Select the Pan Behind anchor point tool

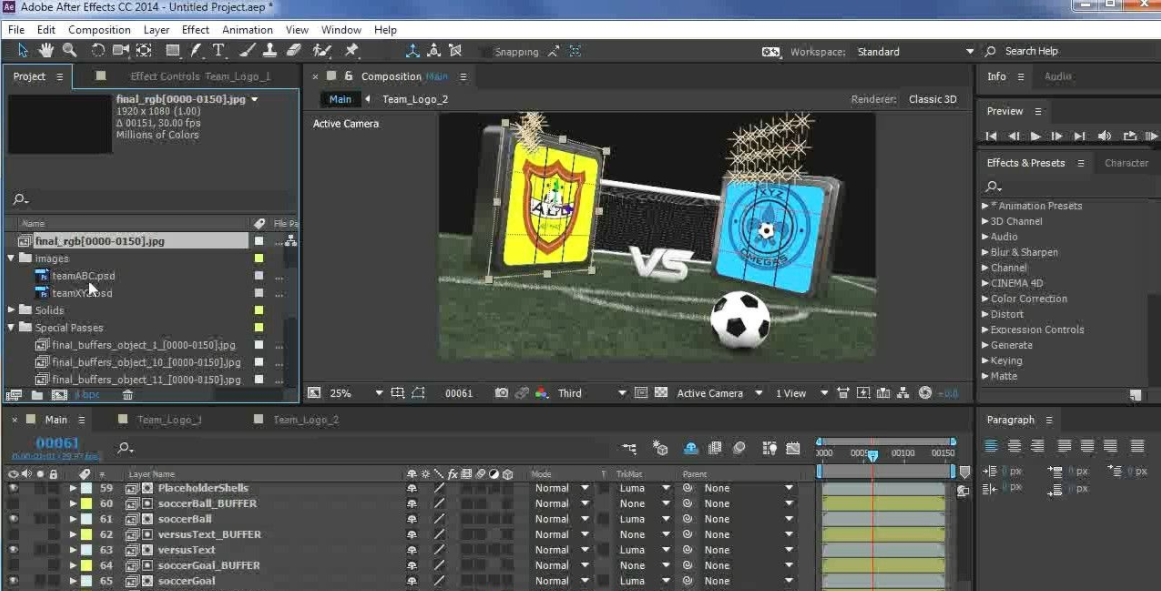[144, 50]
